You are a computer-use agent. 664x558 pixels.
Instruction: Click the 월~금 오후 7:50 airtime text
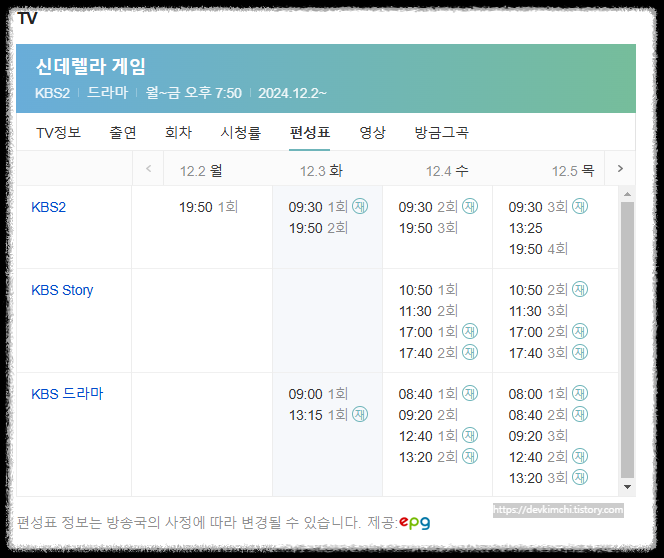(194, 93)
